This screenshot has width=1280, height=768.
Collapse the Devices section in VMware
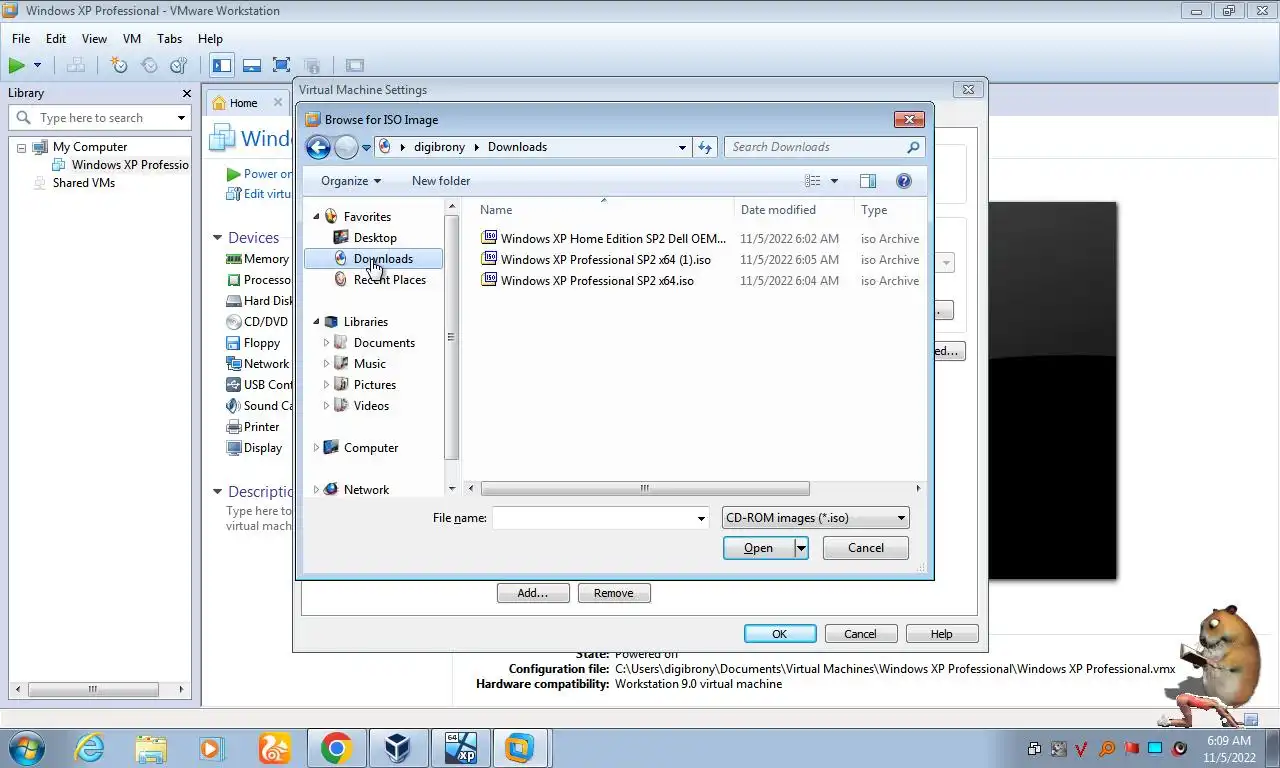click(x=217, y=238)
